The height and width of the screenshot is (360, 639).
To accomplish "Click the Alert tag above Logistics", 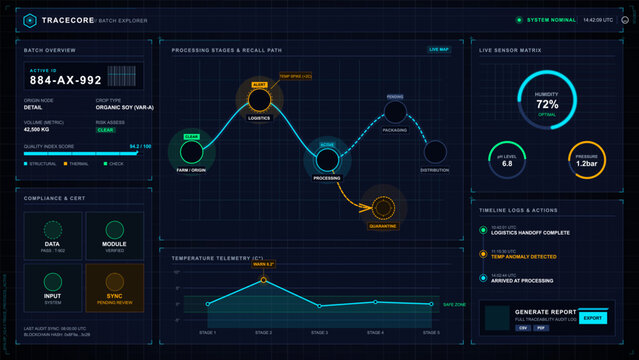I will pos(259,85).
